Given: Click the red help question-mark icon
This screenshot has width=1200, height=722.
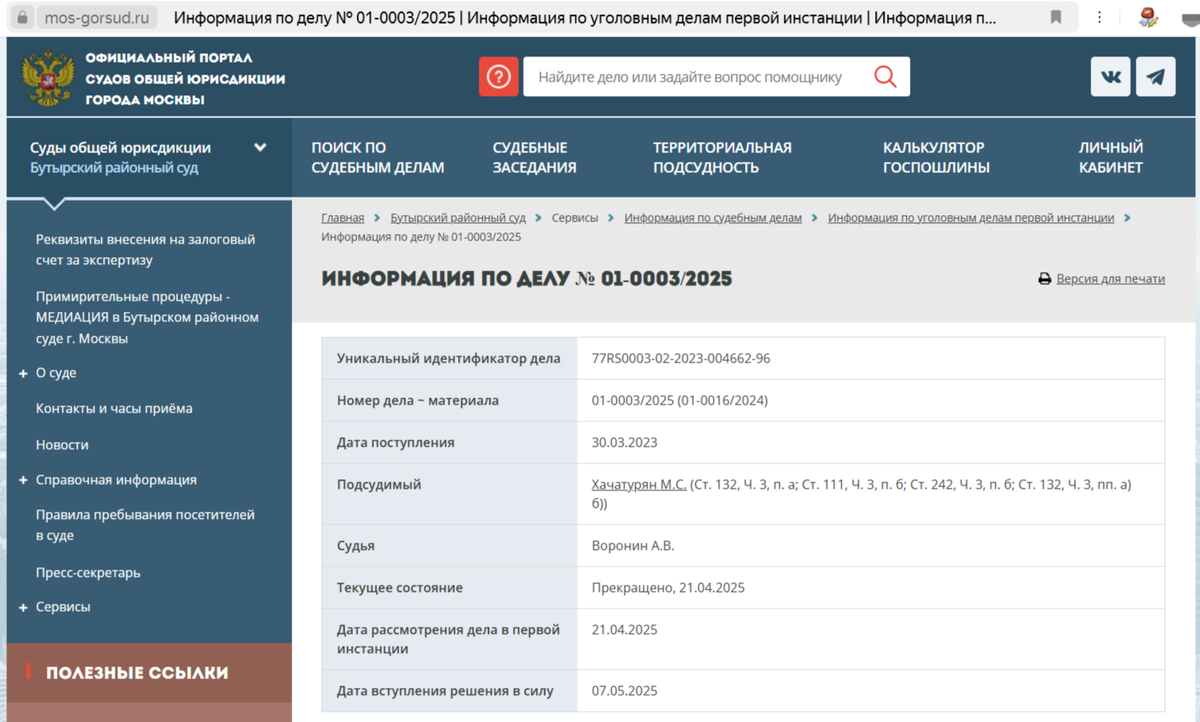Looking at the screenshot, I should coord(498,76).
